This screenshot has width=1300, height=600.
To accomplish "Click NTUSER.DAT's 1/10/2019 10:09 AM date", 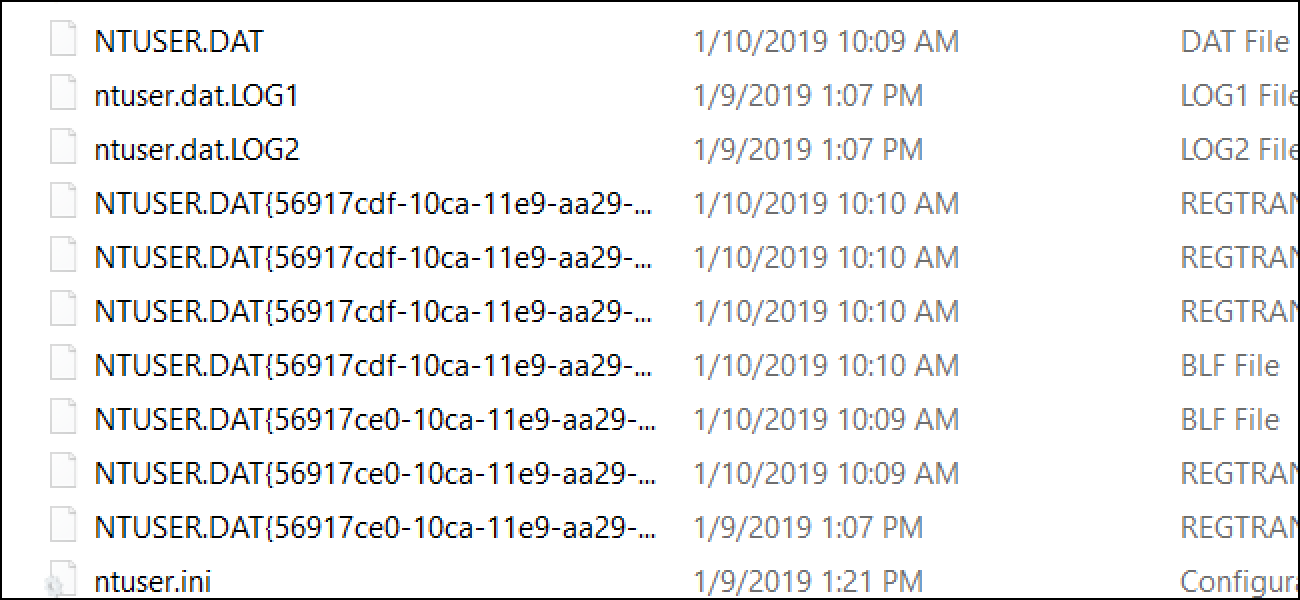I will pos(826,42).
